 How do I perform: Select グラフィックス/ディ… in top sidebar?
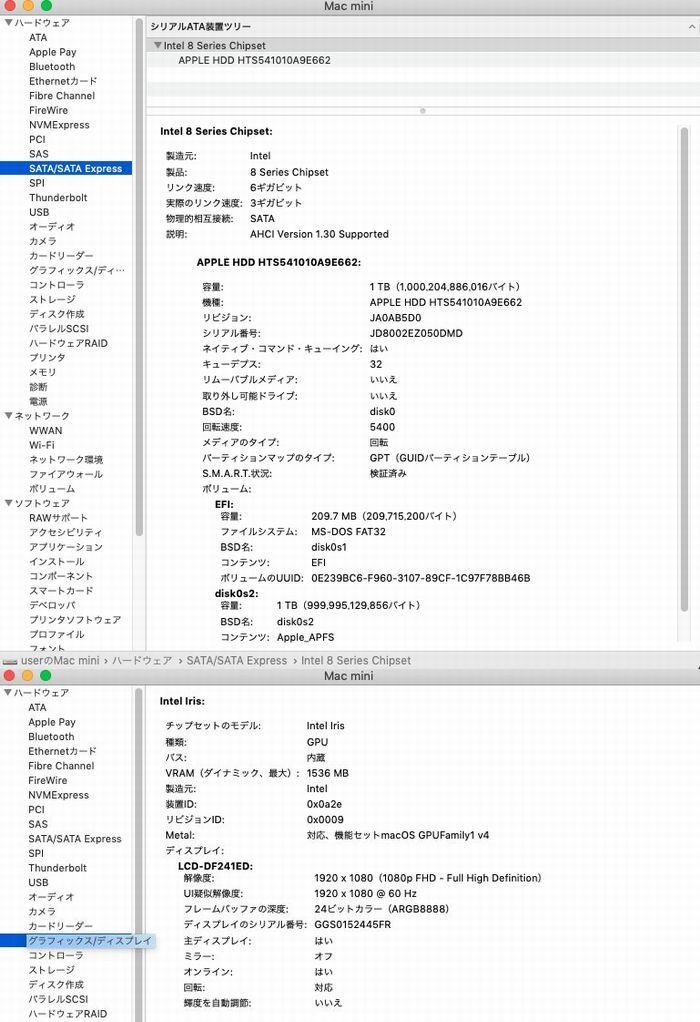(x=77, y=270)
